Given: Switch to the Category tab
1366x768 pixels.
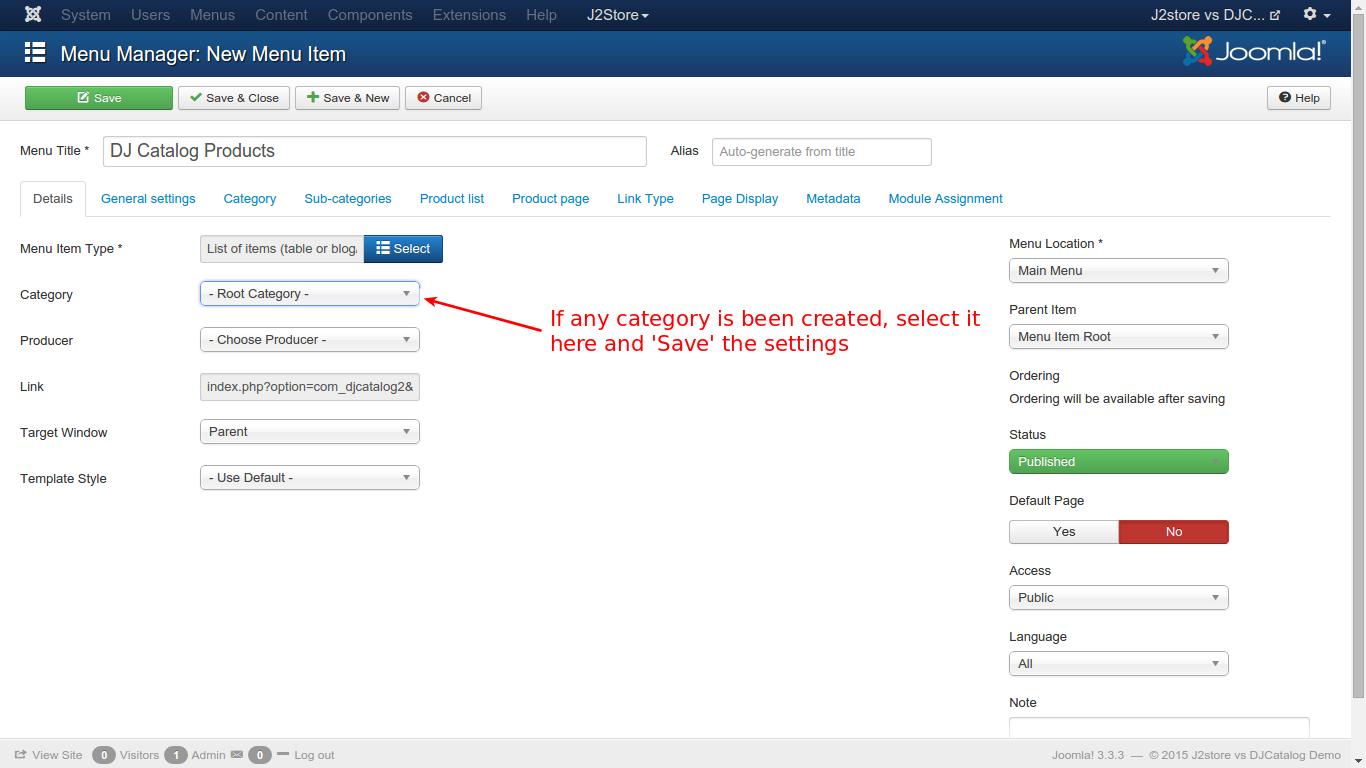Looking at the screenshot, I should coord(250,199).
